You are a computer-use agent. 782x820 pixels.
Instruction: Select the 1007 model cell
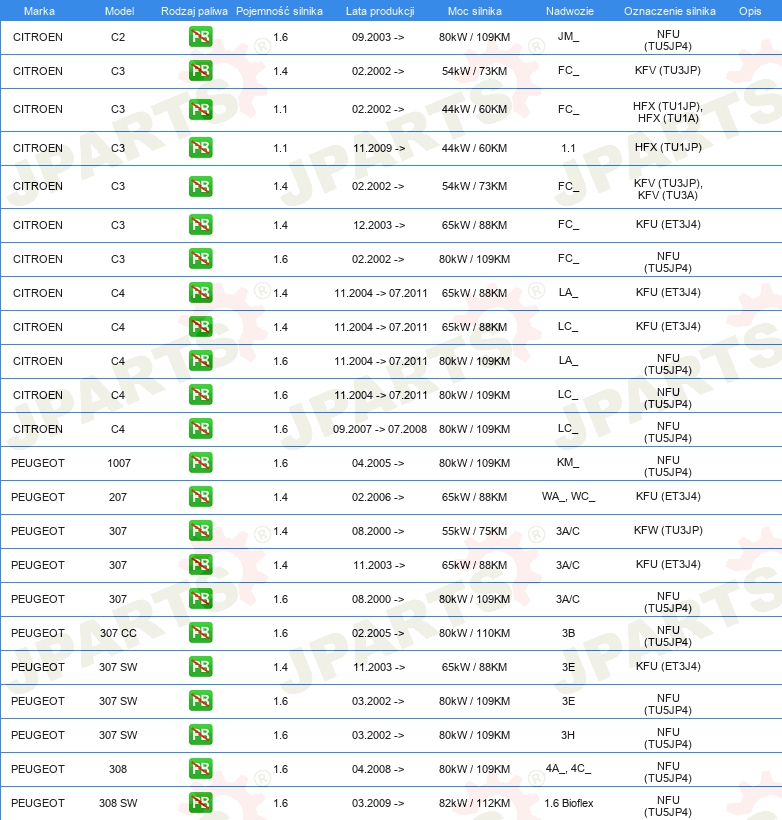pos(119,463)
